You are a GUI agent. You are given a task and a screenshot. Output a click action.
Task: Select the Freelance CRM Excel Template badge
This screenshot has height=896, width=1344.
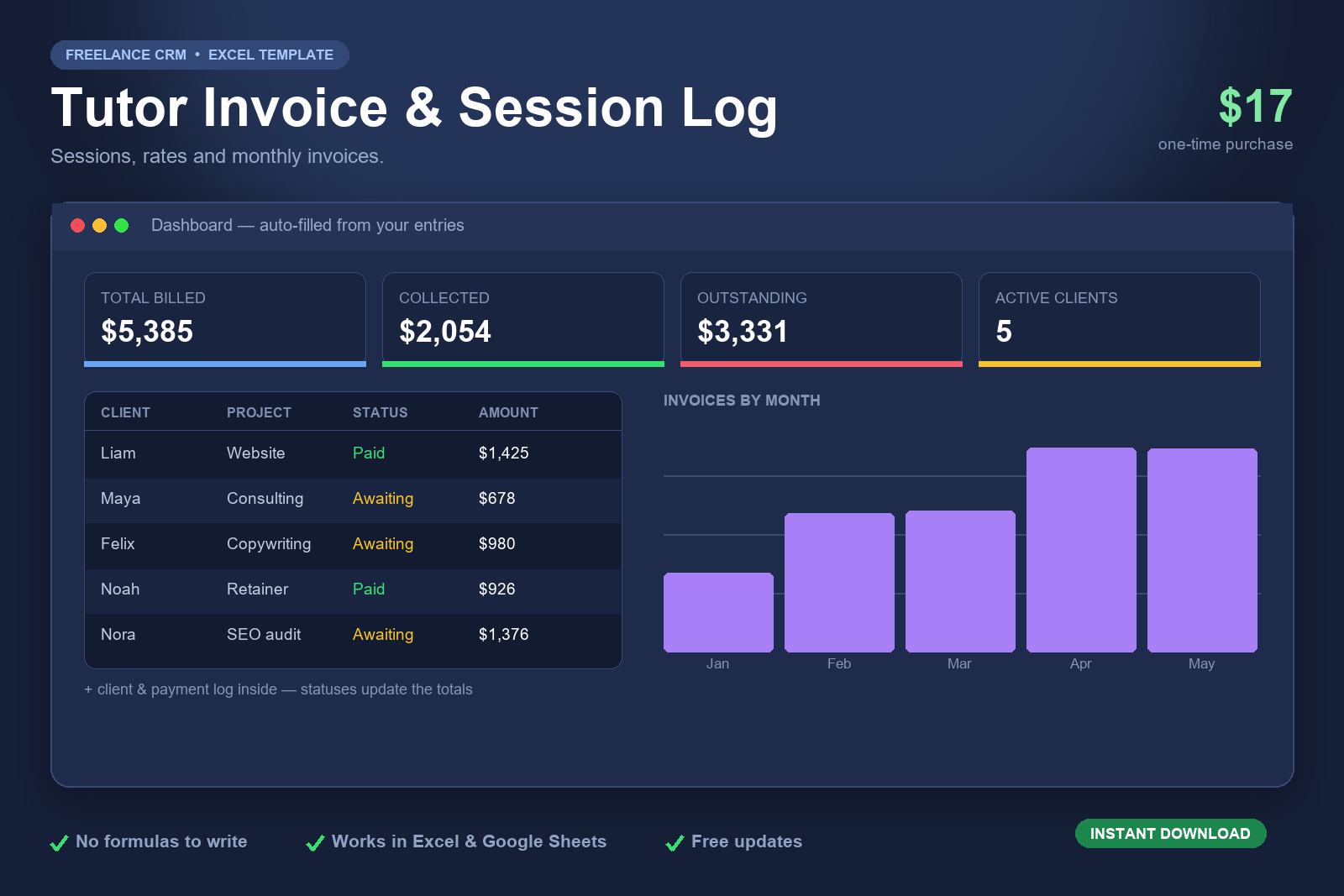(x=200, y=55)
